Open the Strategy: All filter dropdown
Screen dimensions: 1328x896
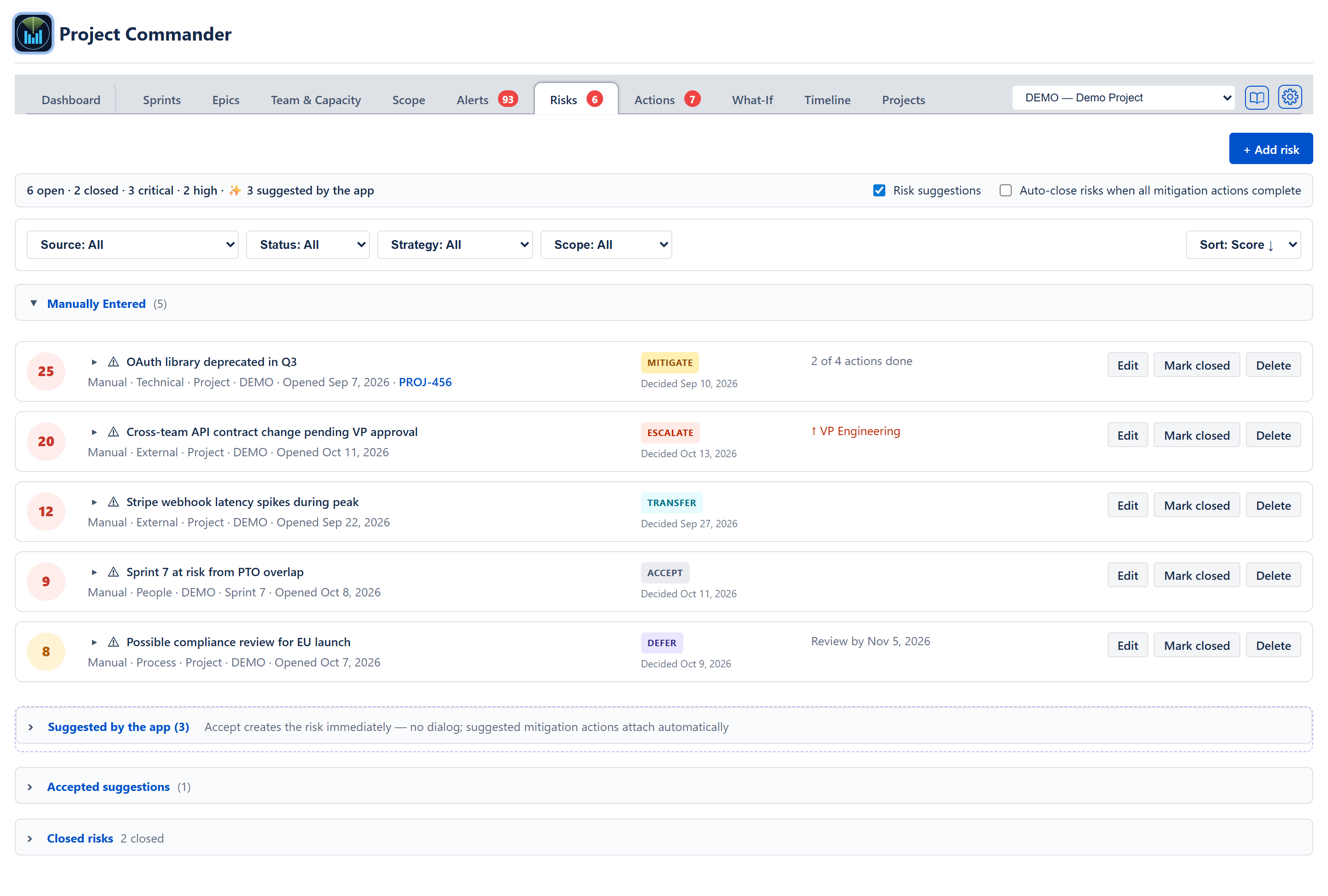455,245
